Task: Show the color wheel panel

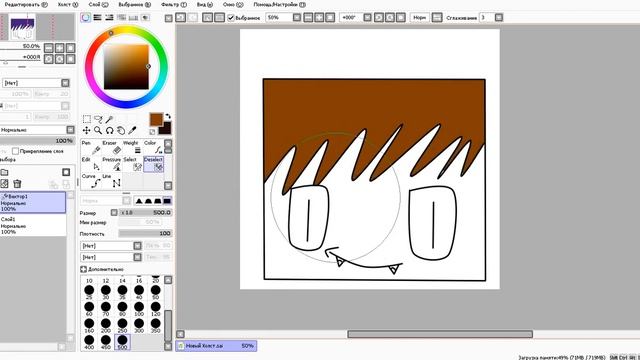Action: tap(86, 18)
